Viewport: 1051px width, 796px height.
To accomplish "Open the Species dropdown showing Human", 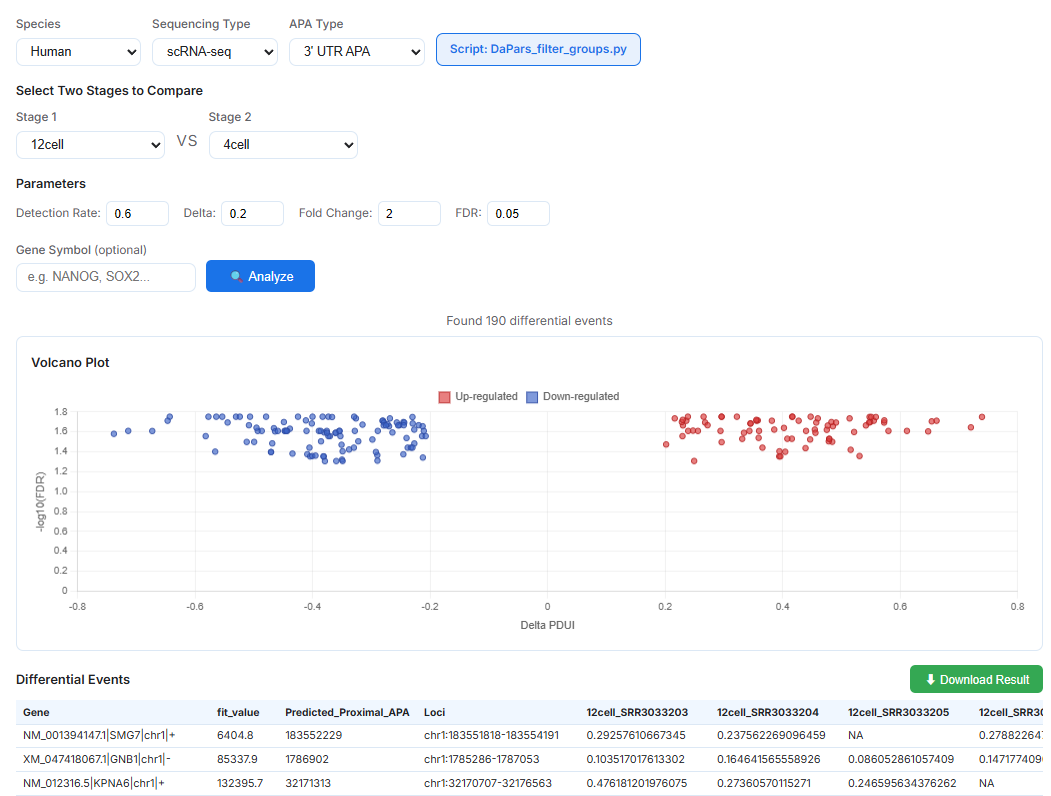I will click(78, 52).
